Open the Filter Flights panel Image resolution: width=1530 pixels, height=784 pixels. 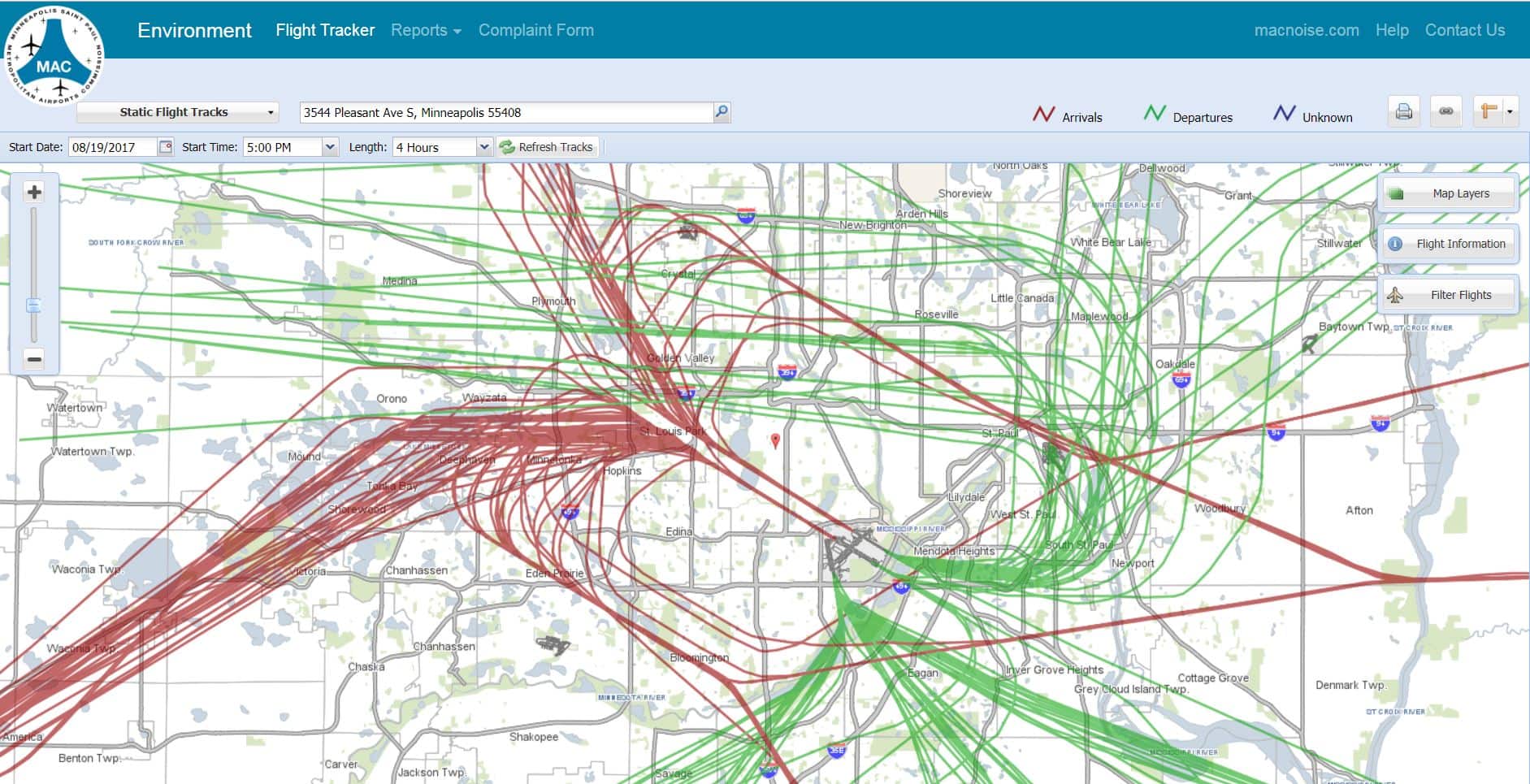click(x=1449, y=295)
